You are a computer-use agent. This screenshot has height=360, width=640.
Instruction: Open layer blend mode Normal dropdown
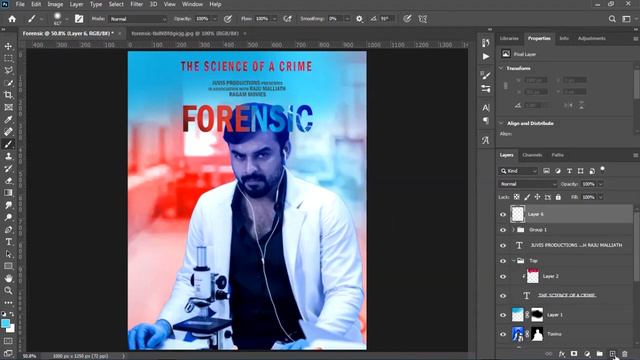coord(528,184)
